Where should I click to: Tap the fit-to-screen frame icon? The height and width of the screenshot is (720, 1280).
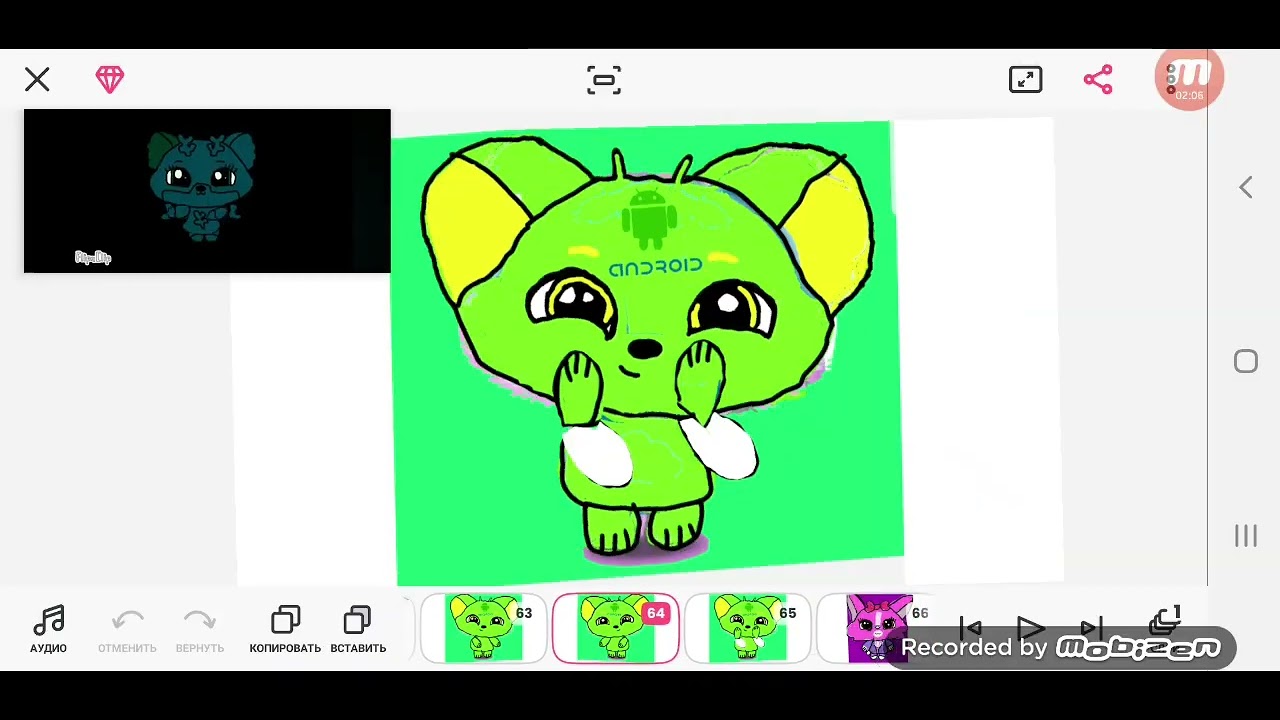tap(604, 80)
